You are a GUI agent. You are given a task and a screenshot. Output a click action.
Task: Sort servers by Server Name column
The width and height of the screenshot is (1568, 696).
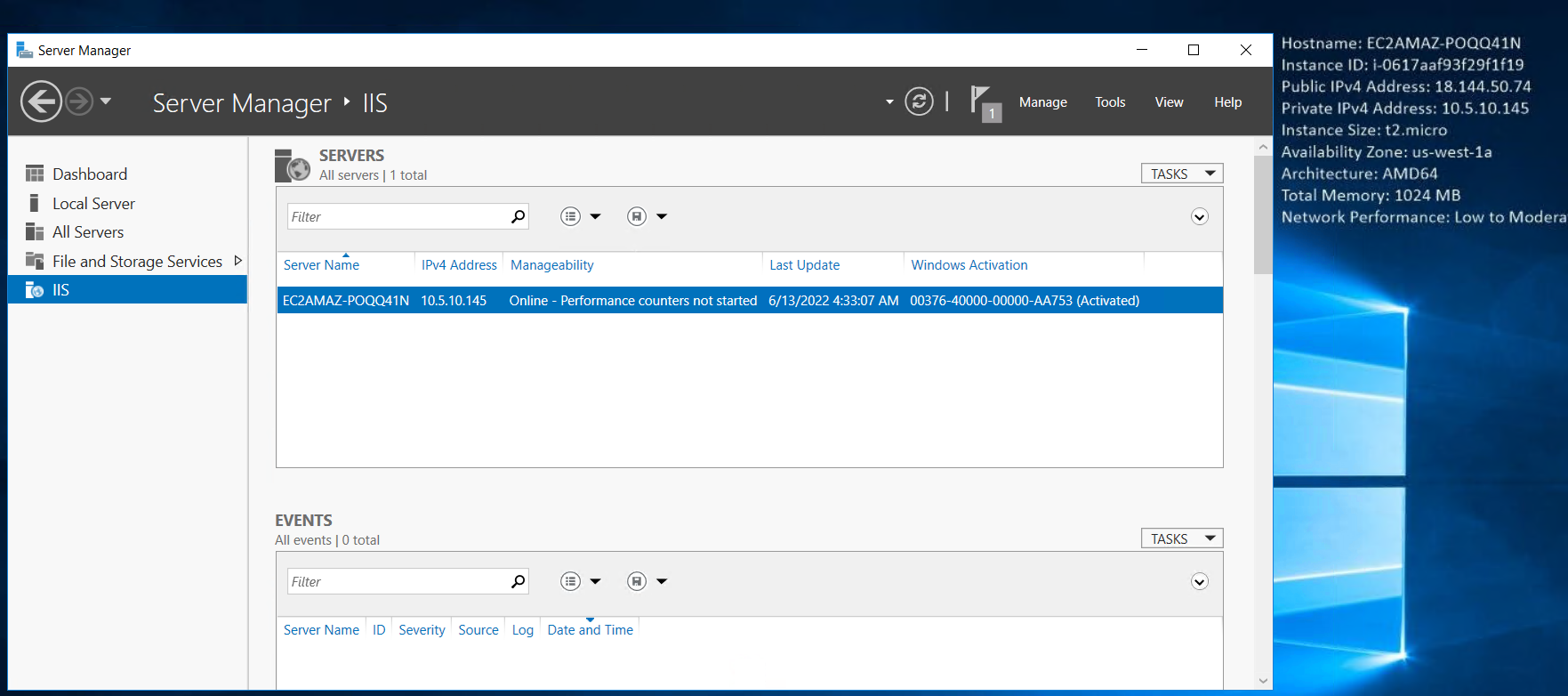click(321, 265)
